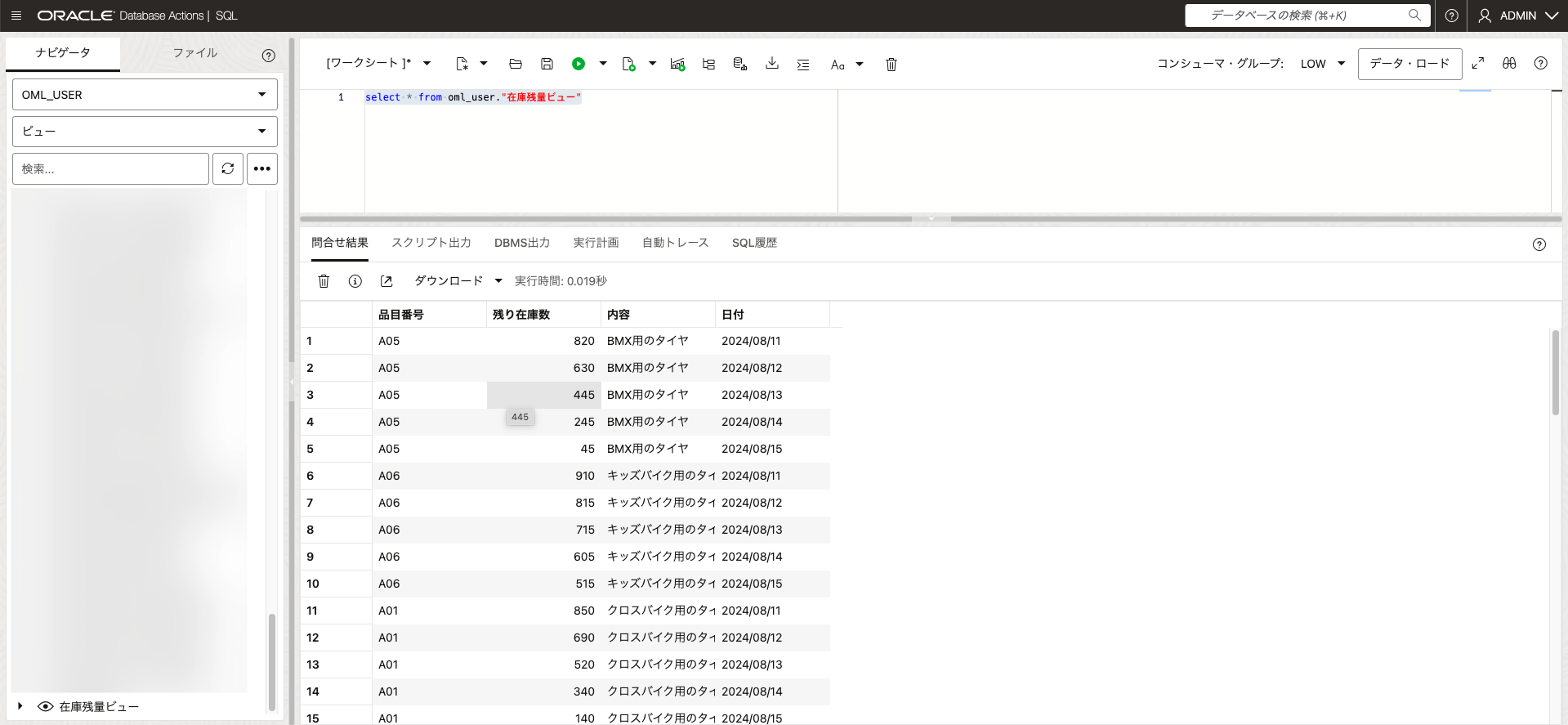Run the script icon in toolbar
This screenshot has height=725, width=1568.
[x=628, y=64]
